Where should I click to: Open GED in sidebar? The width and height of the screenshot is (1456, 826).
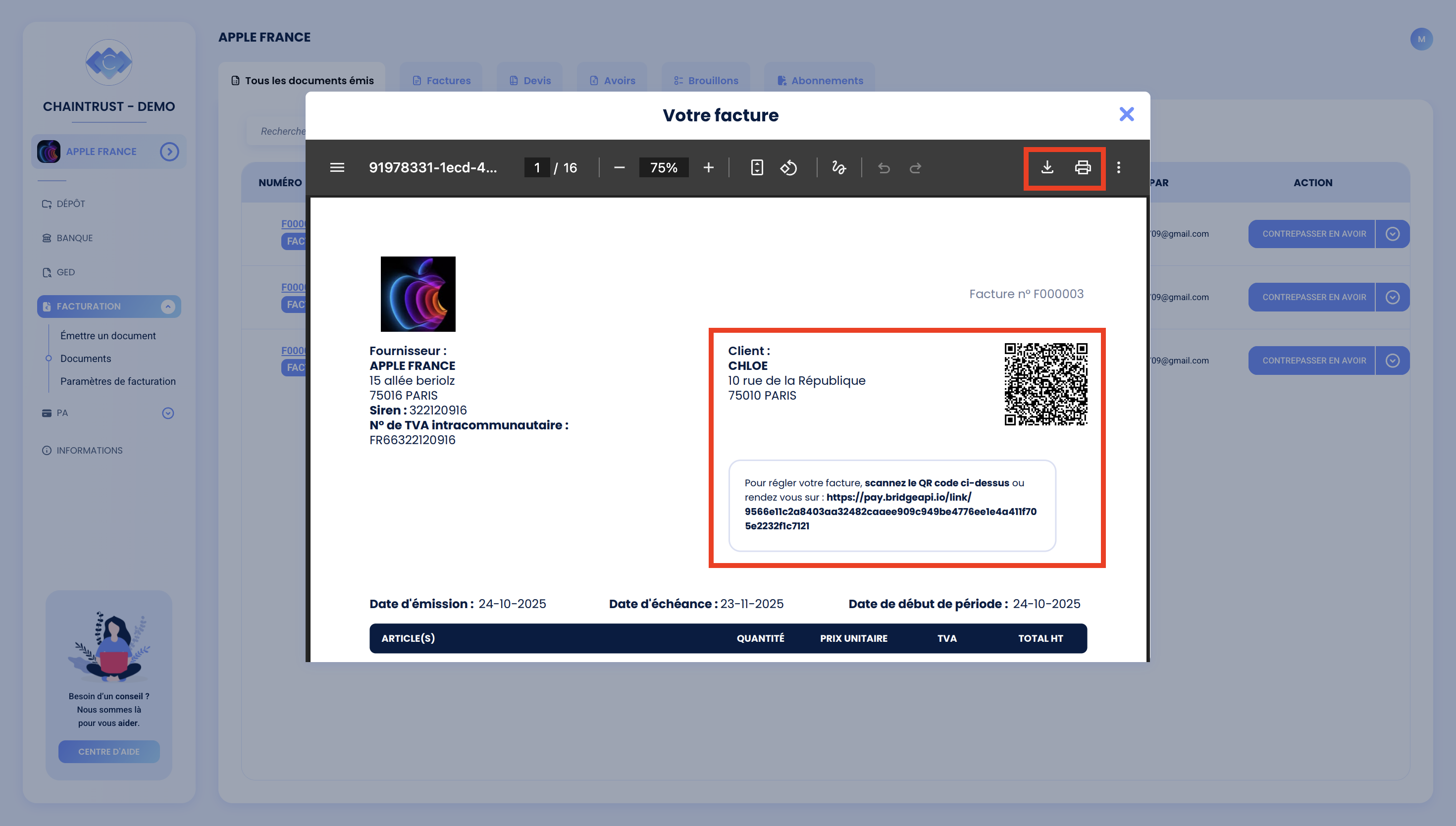click(x=59, y=272)
